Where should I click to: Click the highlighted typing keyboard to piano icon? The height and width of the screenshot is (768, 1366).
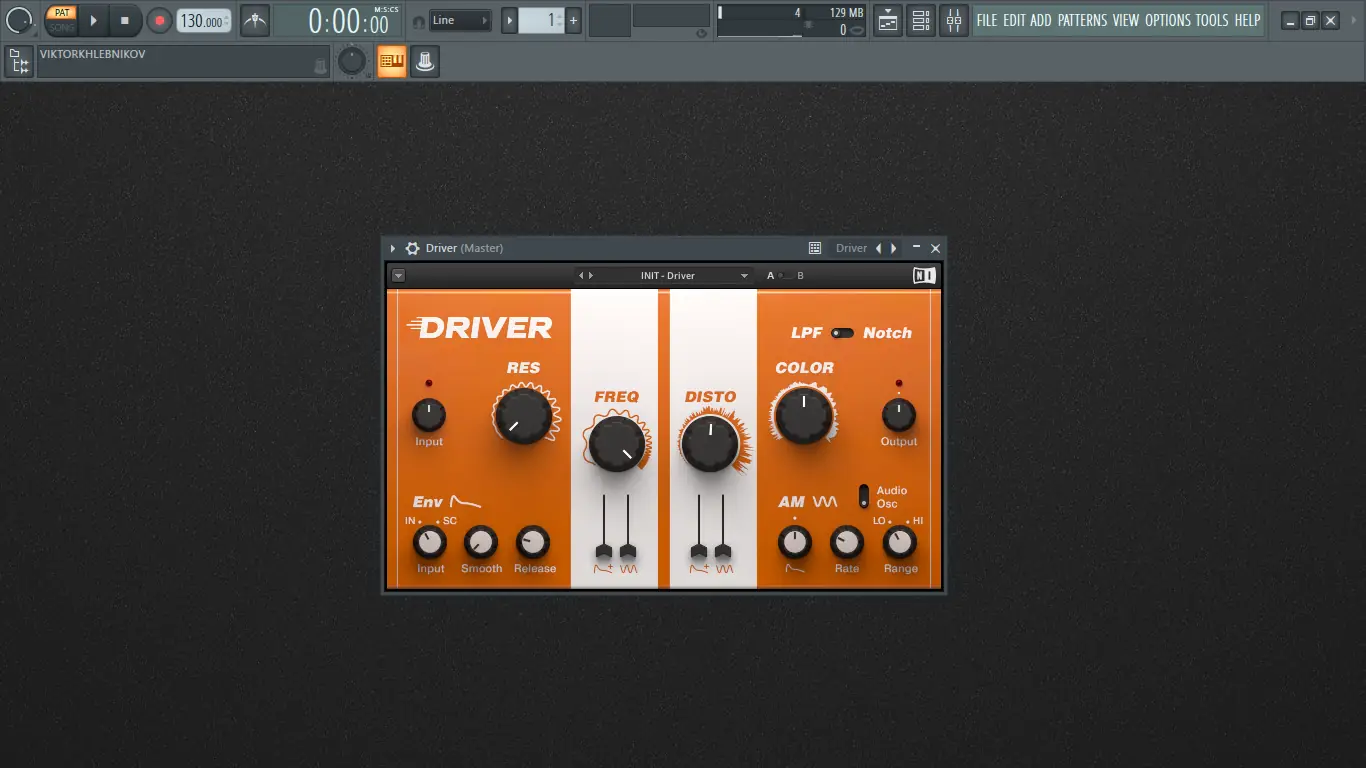(x=392, y=62)
